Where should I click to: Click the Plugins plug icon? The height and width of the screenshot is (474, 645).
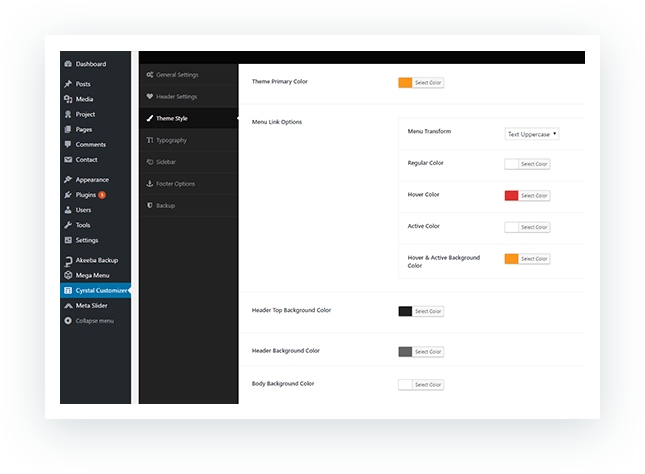point(68,195)
